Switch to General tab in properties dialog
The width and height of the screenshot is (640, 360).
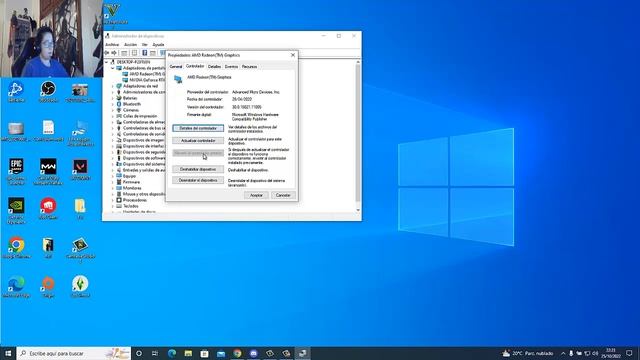pyautogui.click(x=176, y=67)
